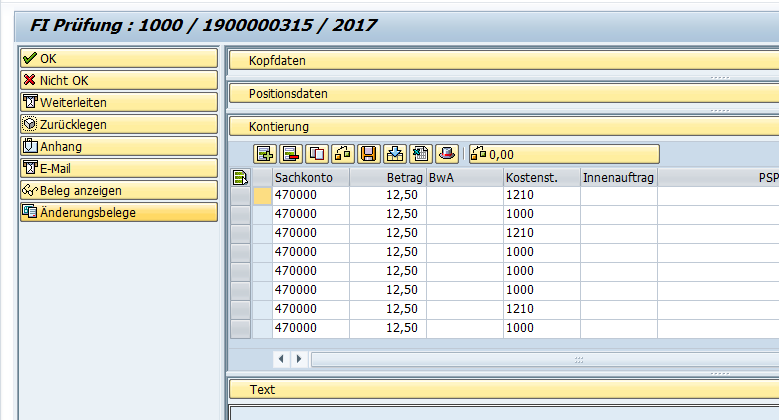Screen dimensions: 779x420
Task: Click the spreadsheet export icon
Action: click(x=420, y=154)
